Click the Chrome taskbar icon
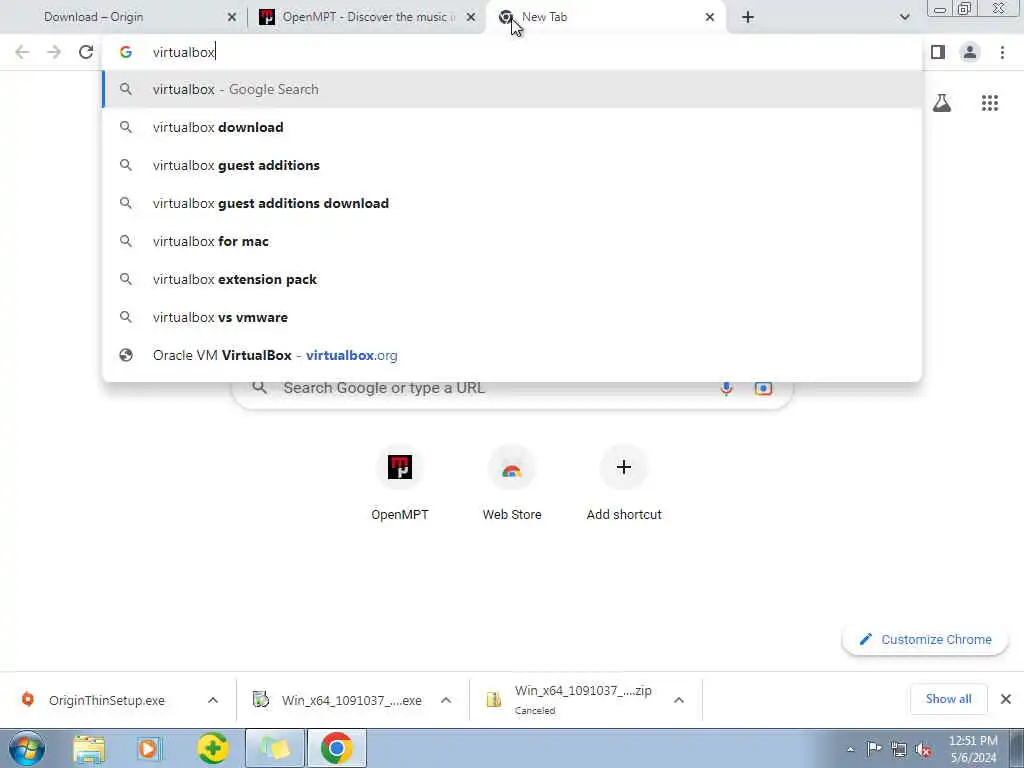Screen dimensions: 1024x768 pos(337,748)
